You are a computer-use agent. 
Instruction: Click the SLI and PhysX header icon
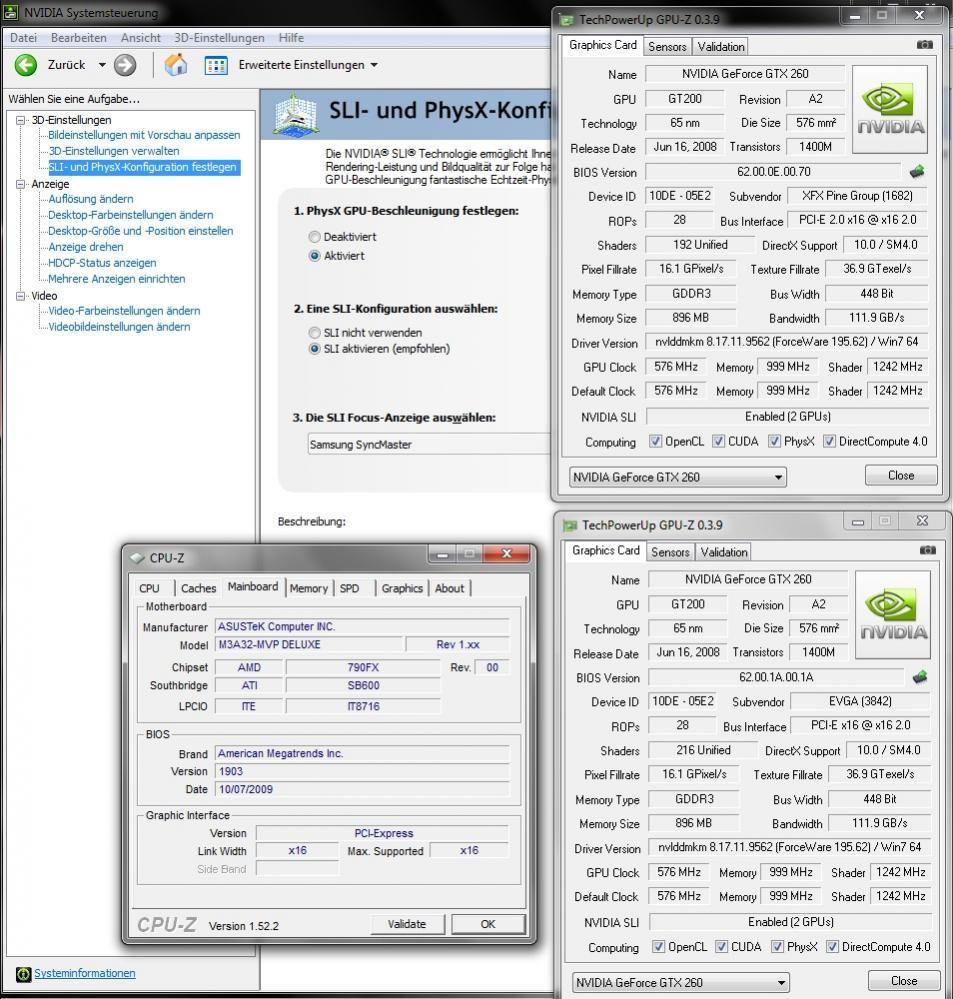(x=296, y=115)
